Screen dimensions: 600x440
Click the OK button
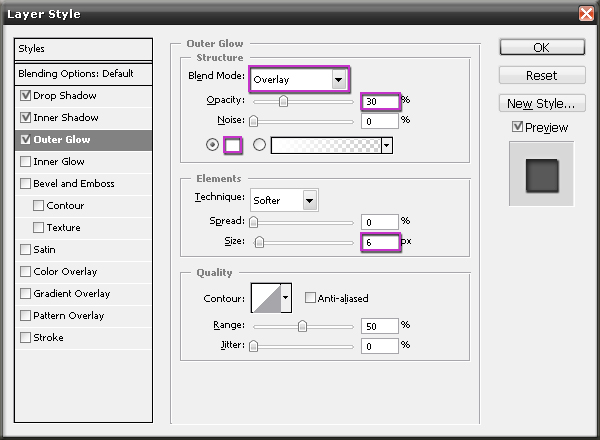[x=542, y=47]
